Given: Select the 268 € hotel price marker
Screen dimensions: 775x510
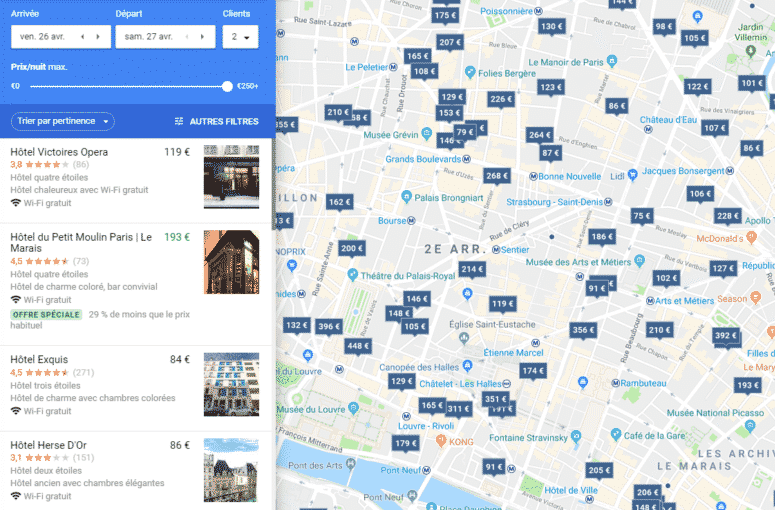Looking at the screenshot, I should (x=497, y=176).
